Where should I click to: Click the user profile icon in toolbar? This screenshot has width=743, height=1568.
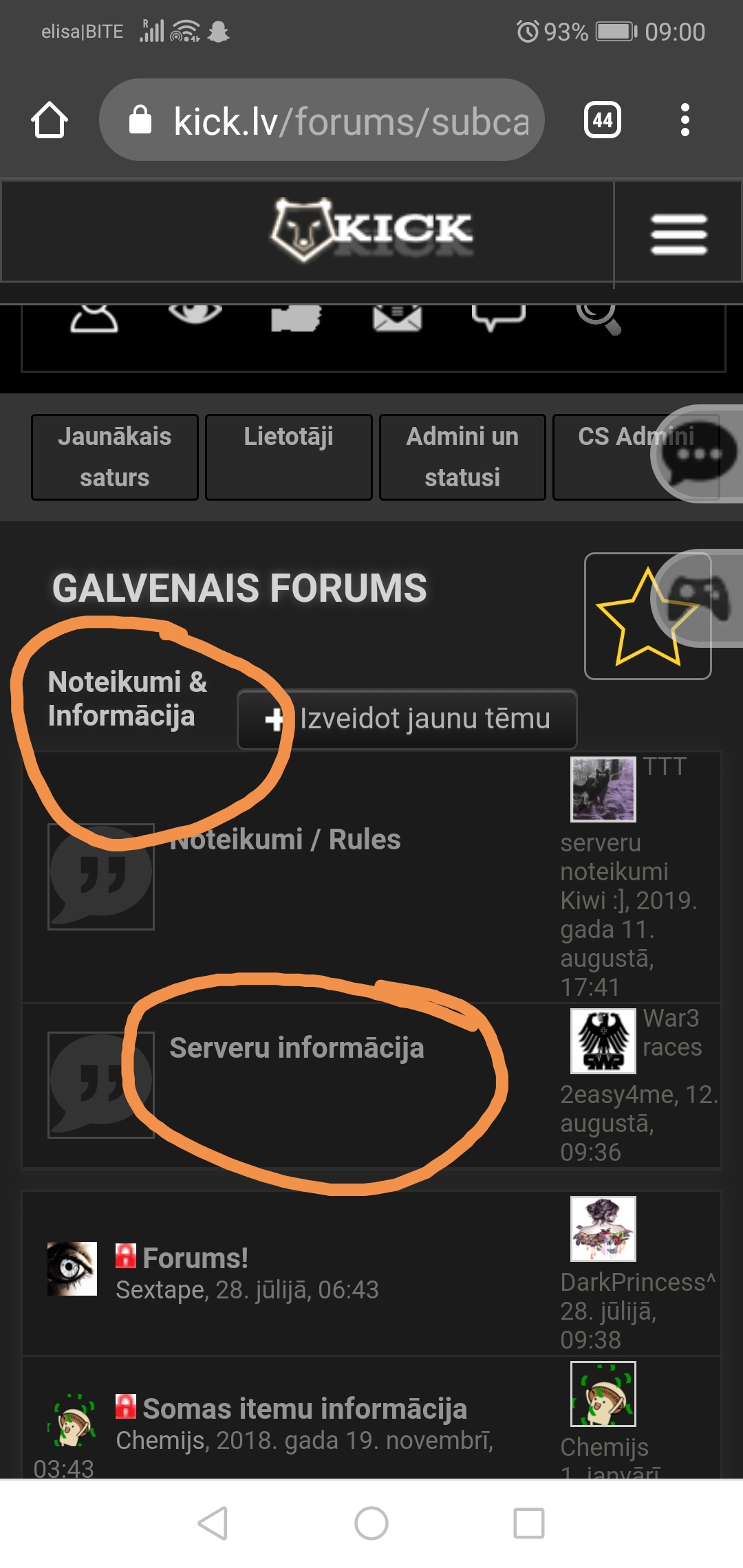(94, 318)
